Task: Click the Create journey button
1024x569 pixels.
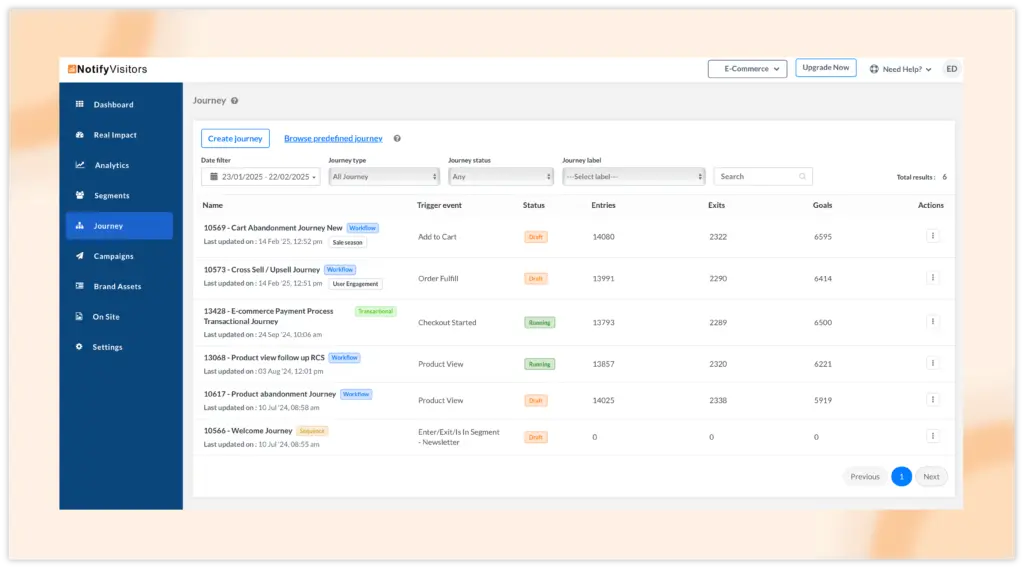Action: click(235, 139)
